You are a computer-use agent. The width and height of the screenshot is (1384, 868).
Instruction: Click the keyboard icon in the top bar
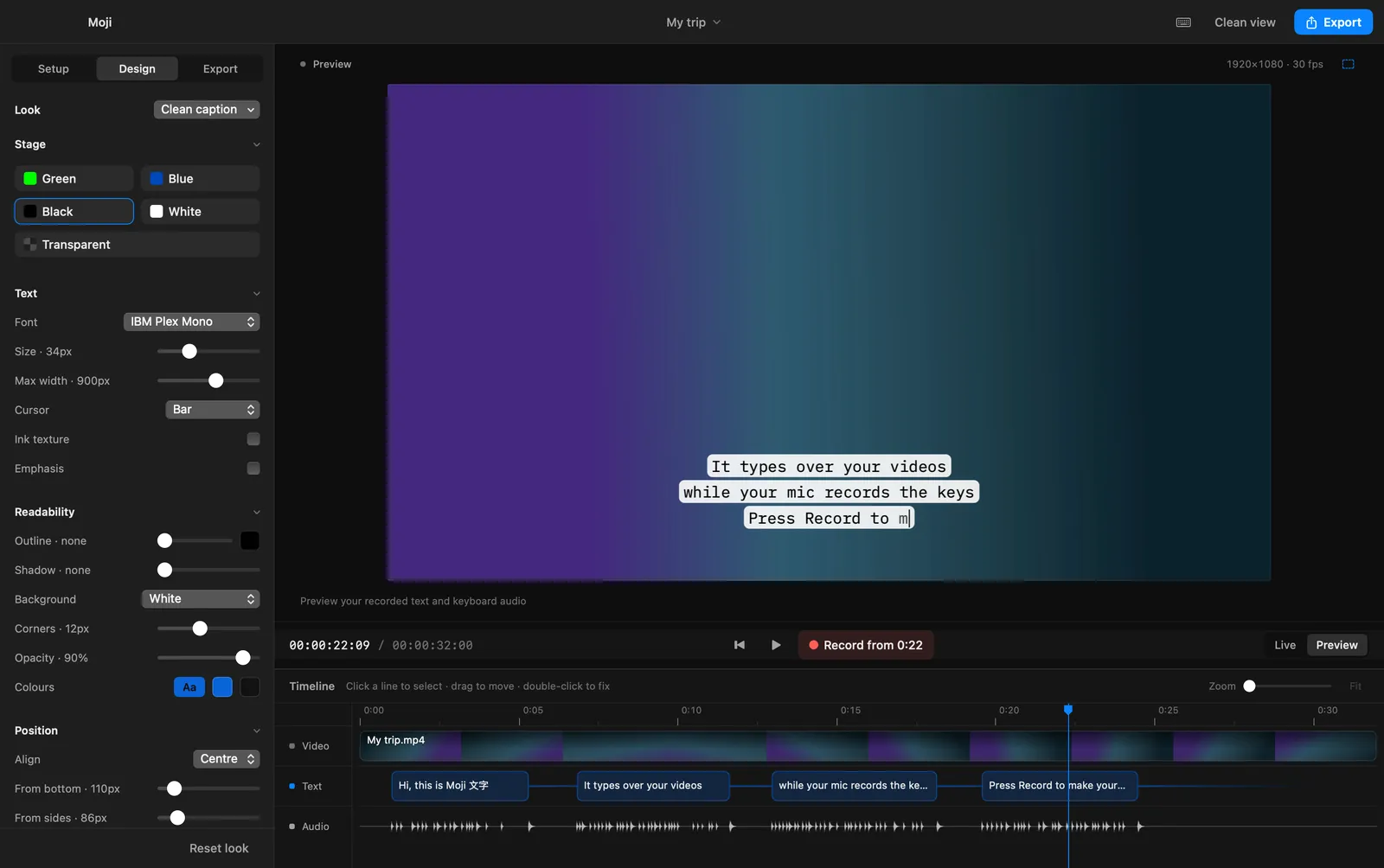click(1183, 22)
